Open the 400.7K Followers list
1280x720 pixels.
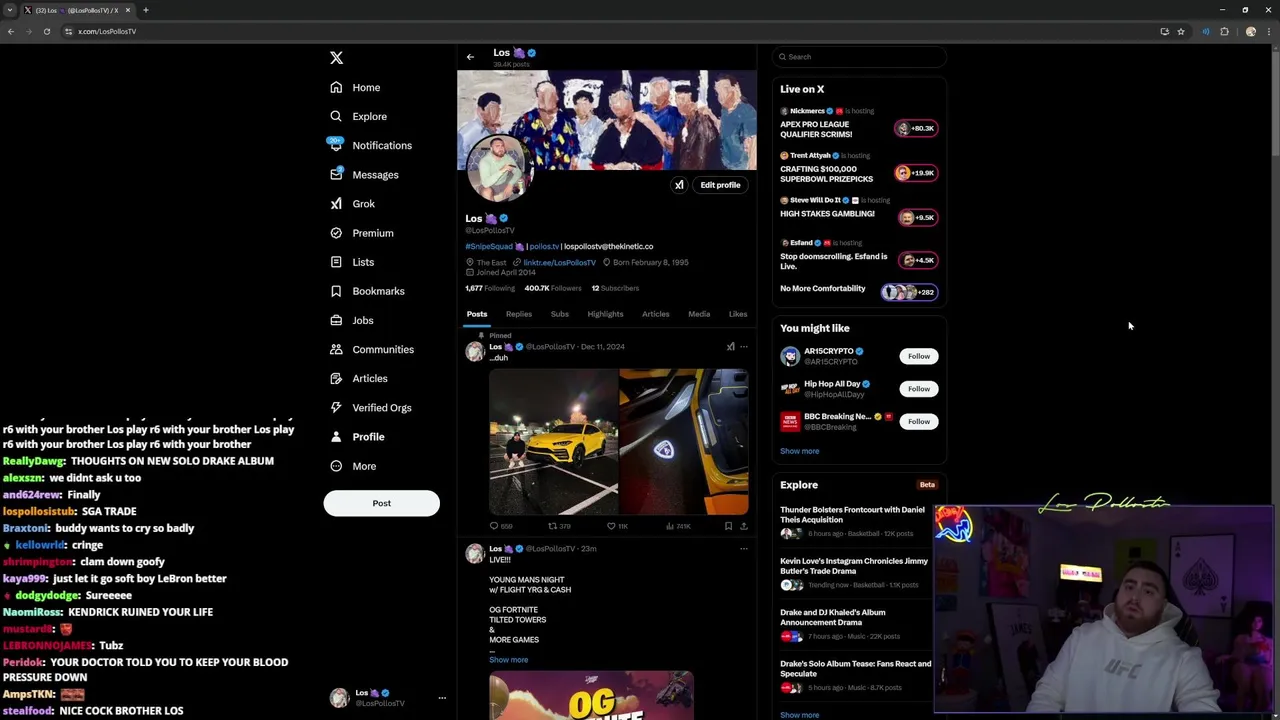552,288
